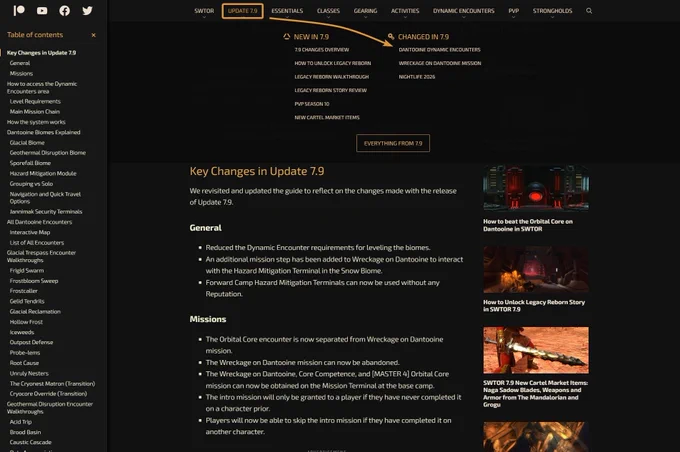Open Nightlife 2026 link
The width and height of the screenshot is (680, 452).
click(x=417, y=77)
